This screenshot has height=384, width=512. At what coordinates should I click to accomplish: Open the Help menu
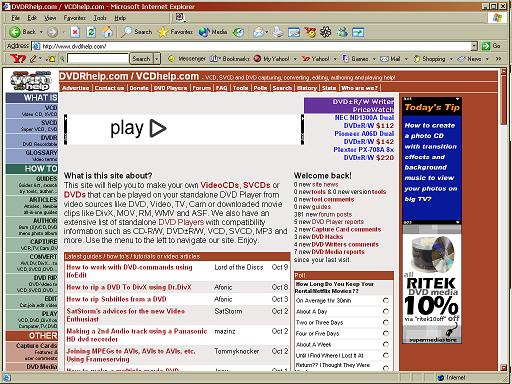(120, 18)
